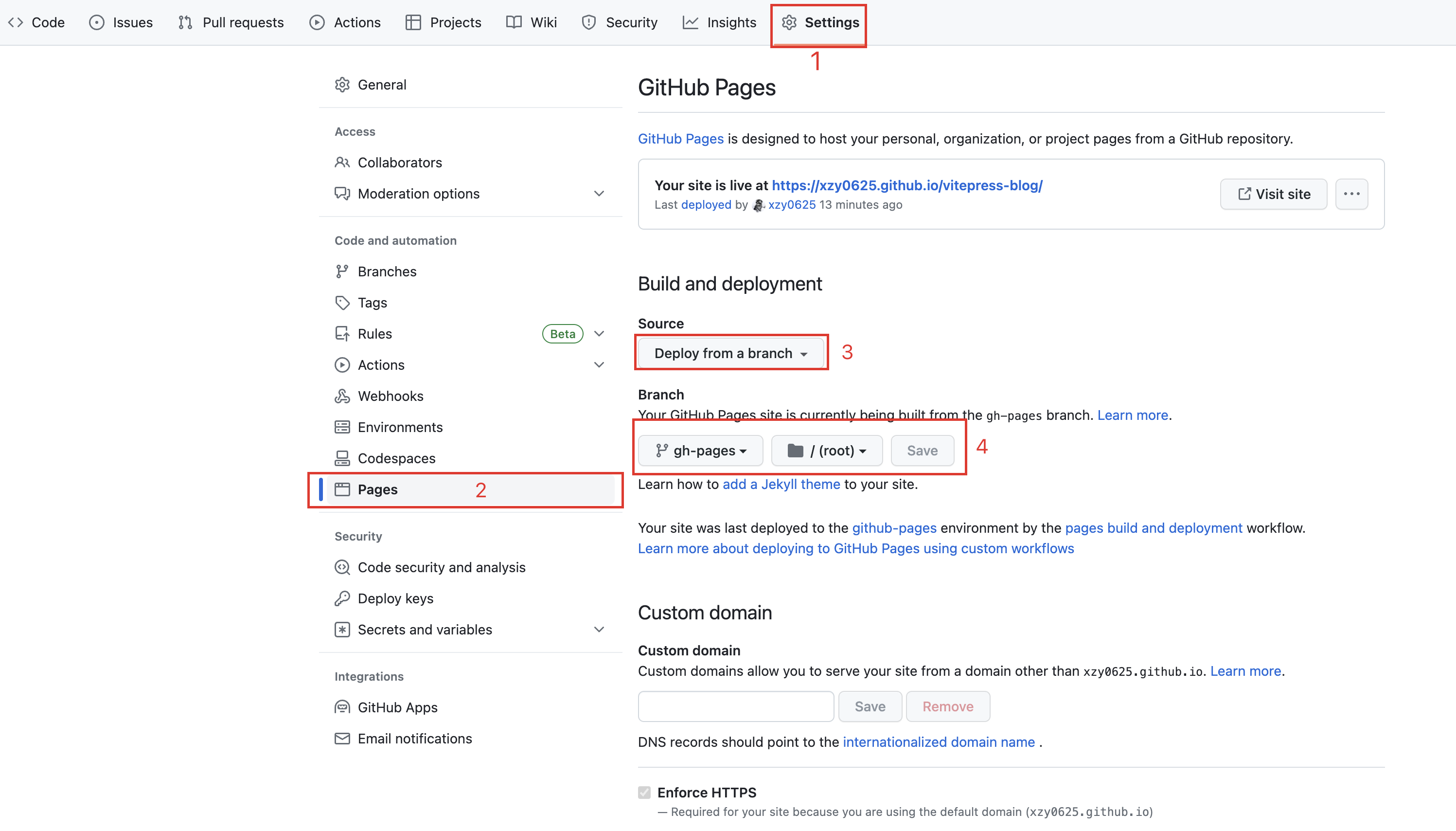The image size is (1456, 831).
Task: Focus the Custom domain text field
Action: 736,706
